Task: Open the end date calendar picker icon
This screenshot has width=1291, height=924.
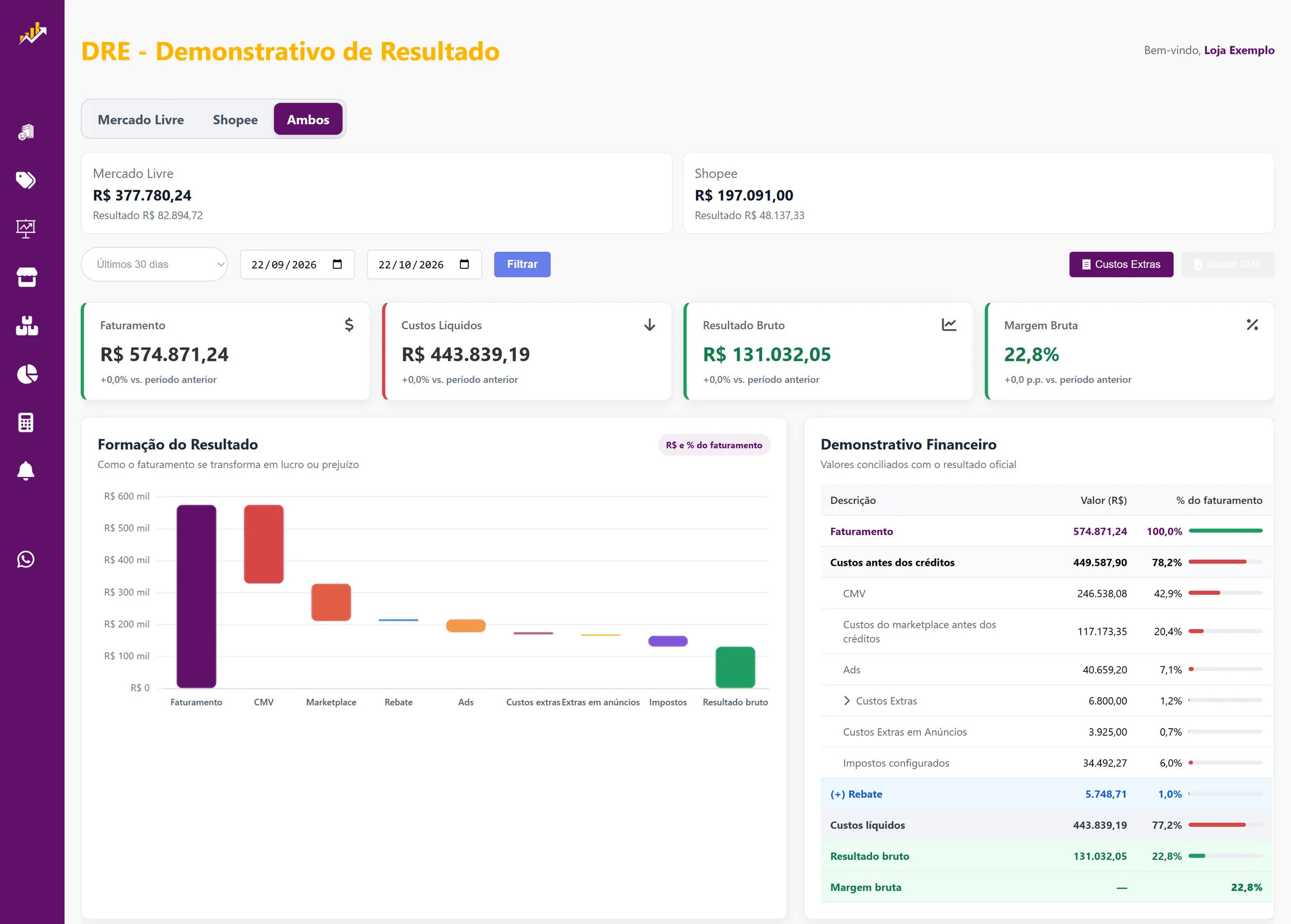Action: click(x=464, y=264)
